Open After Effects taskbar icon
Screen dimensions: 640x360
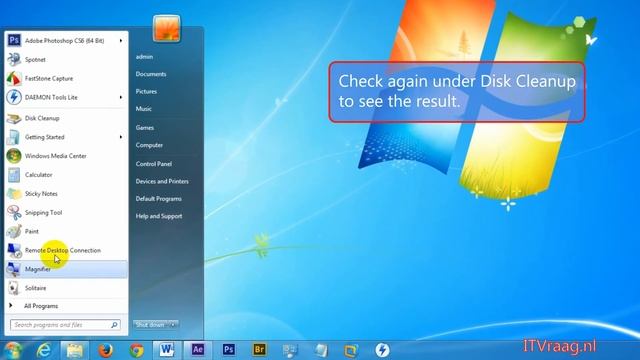click(198, 350)
